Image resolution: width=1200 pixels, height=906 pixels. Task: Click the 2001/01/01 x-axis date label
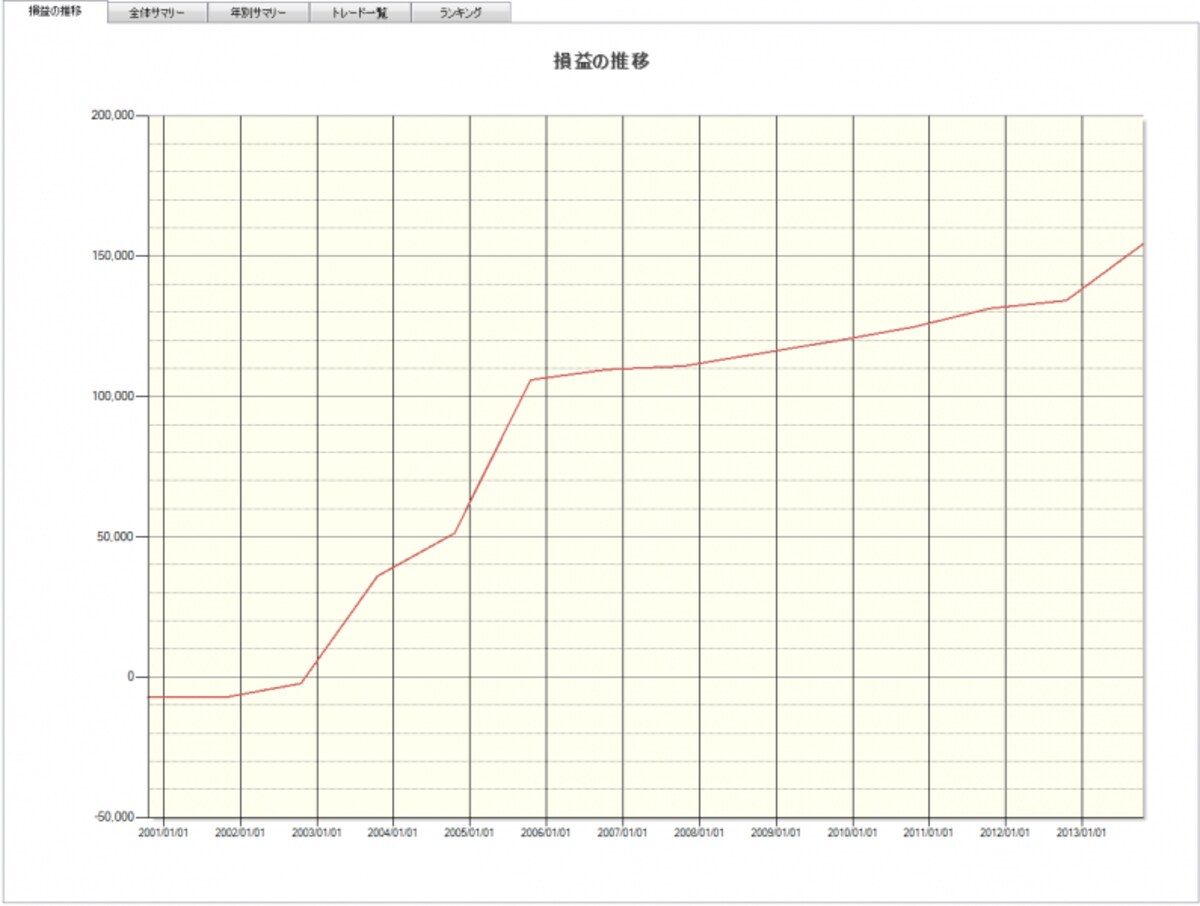(x=163, y=832)
